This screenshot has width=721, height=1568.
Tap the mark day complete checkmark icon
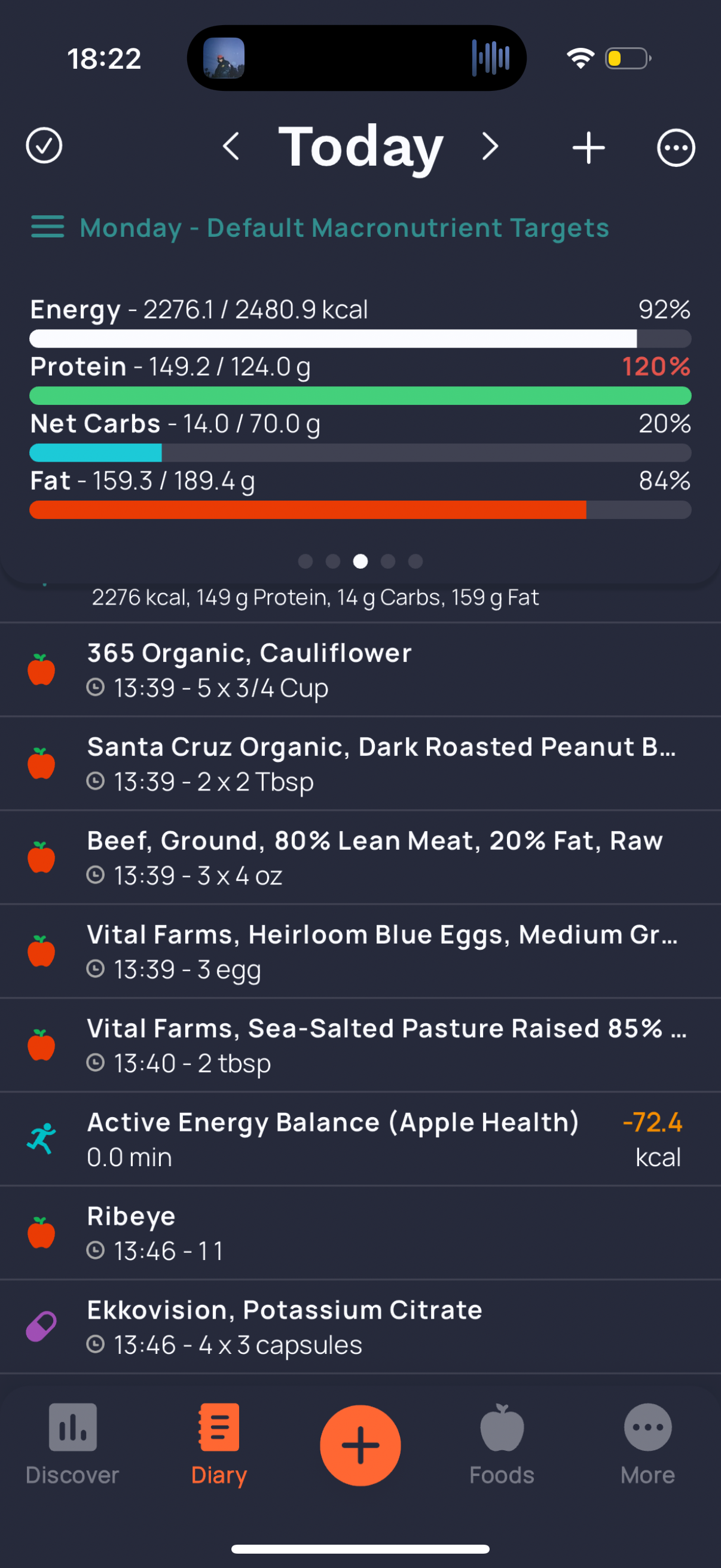click(44, 146)
